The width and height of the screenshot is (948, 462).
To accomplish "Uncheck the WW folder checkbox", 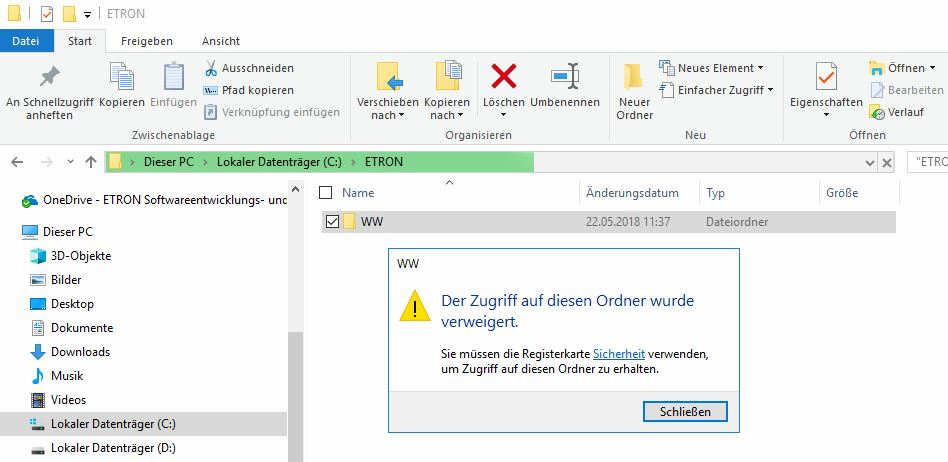I will 332,222.
